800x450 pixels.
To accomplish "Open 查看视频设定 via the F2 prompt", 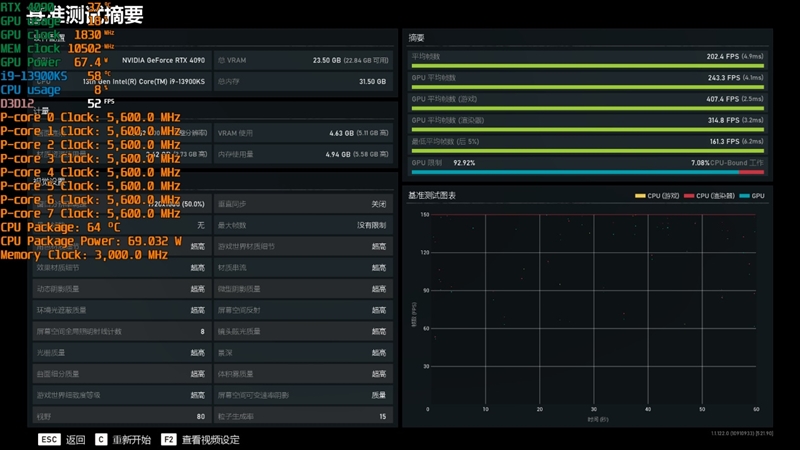I will click(x=201, y=439).
